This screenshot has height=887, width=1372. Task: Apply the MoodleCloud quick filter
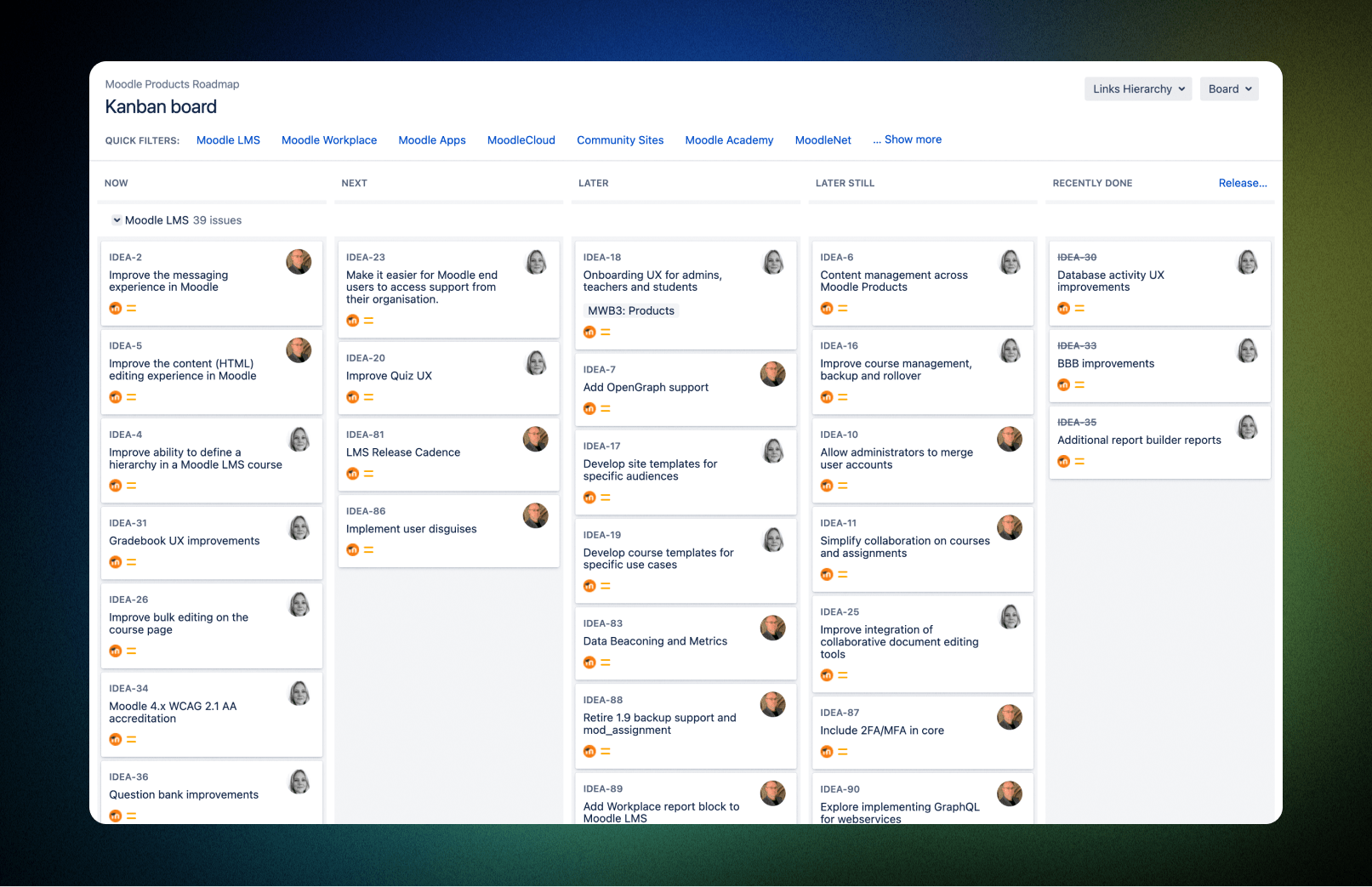[521, 140]
